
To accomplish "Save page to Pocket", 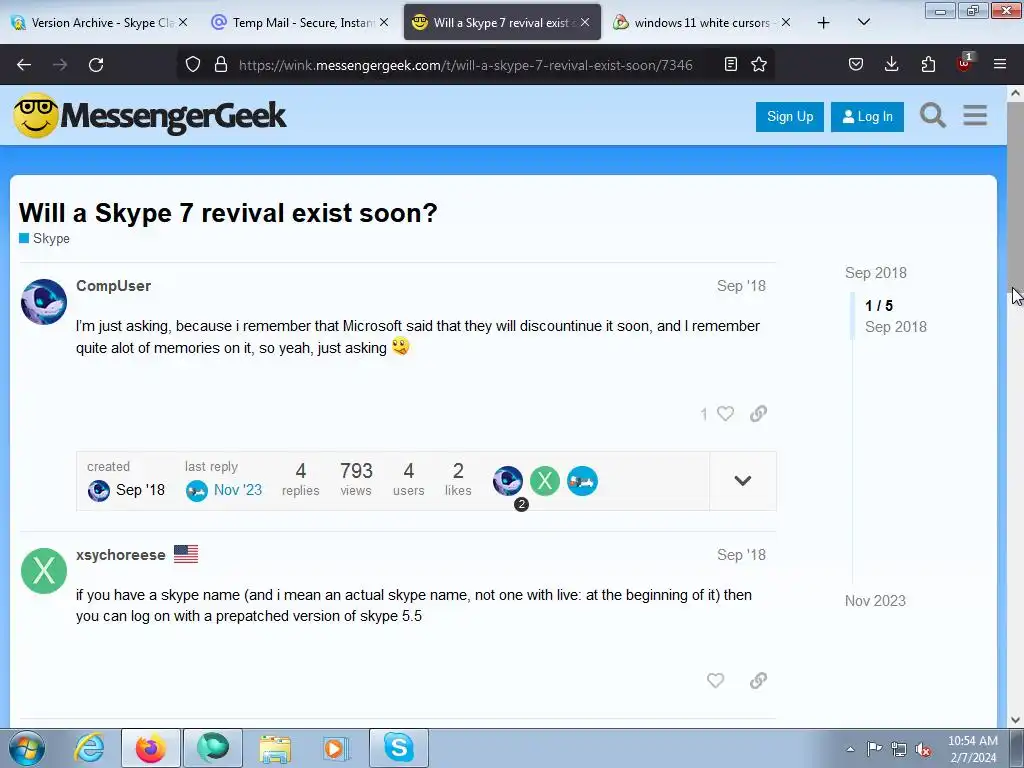I will pos(856,64).
